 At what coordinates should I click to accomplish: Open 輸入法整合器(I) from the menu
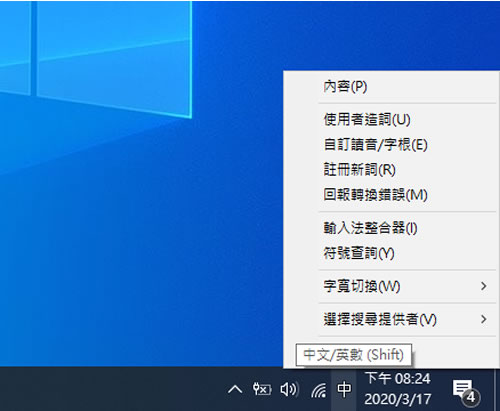(x=391, y=228)
